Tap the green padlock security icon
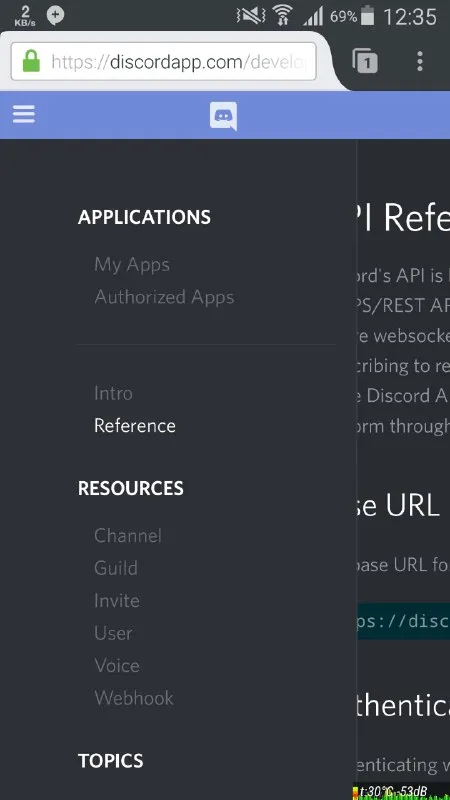Viewport: 450px width, 800px height. (x=31, y=61)
